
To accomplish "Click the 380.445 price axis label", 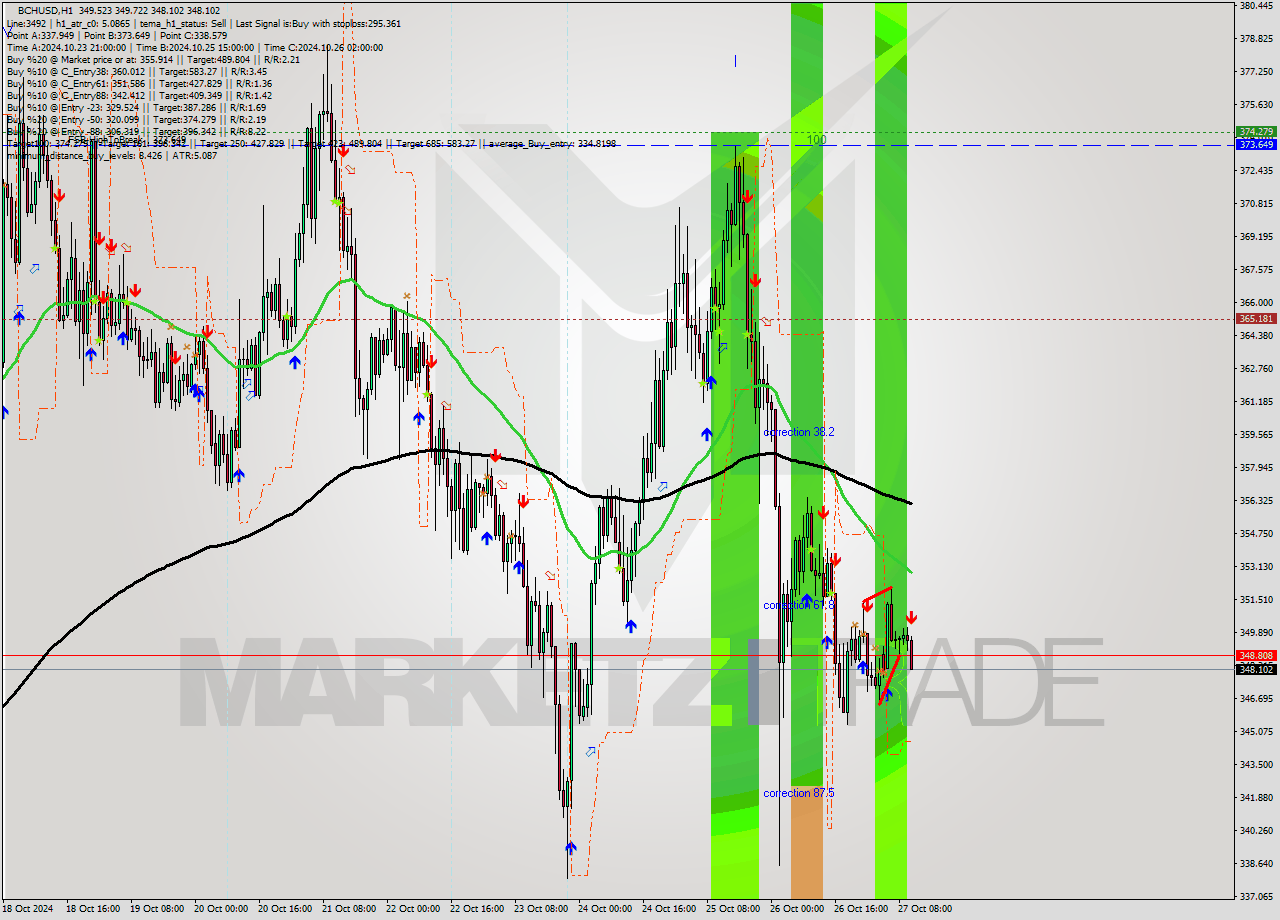I will click(1256, 6).
